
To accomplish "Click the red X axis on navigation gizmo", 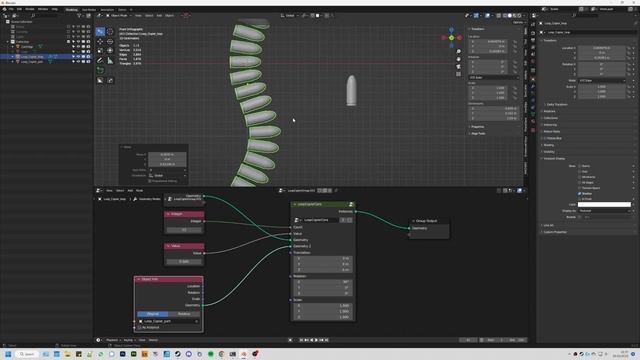I will (x=460, y=38).
